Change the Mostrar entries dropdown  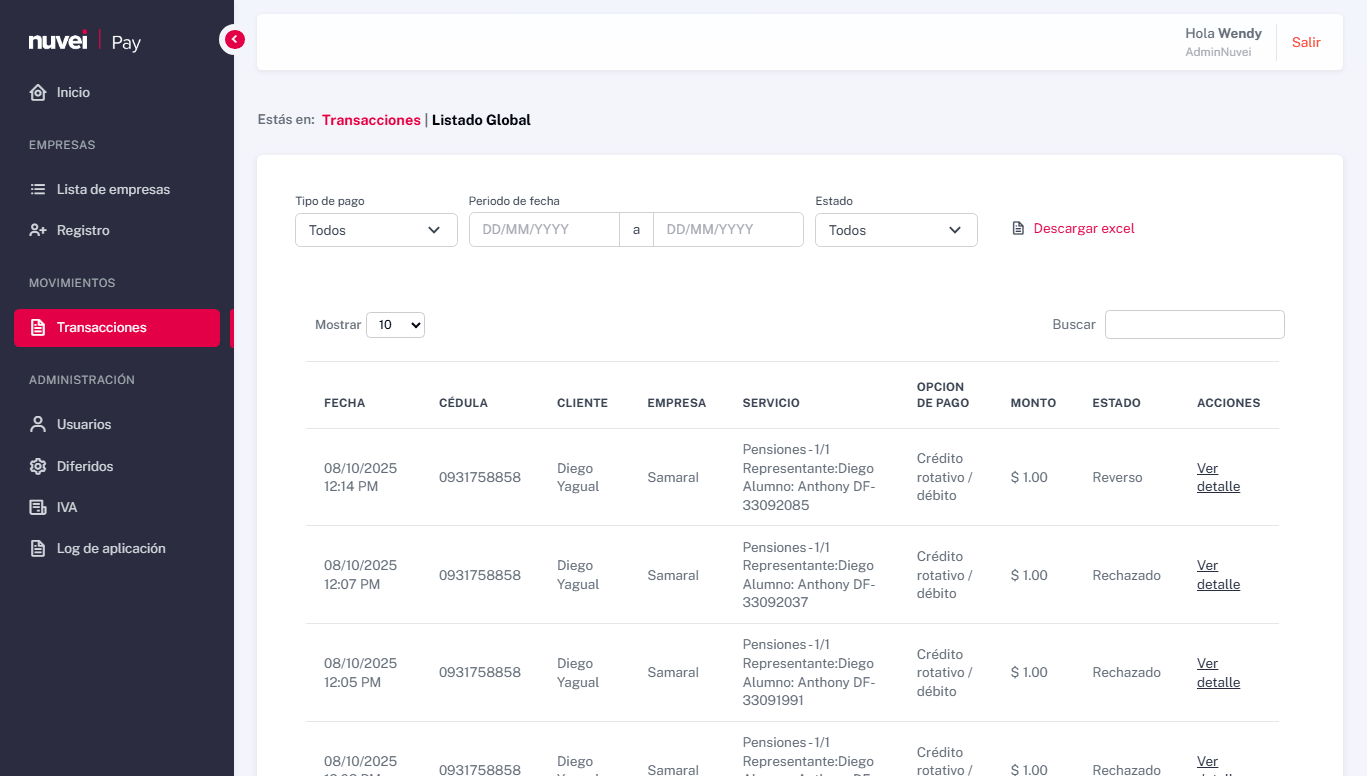[x=395, y=324]
